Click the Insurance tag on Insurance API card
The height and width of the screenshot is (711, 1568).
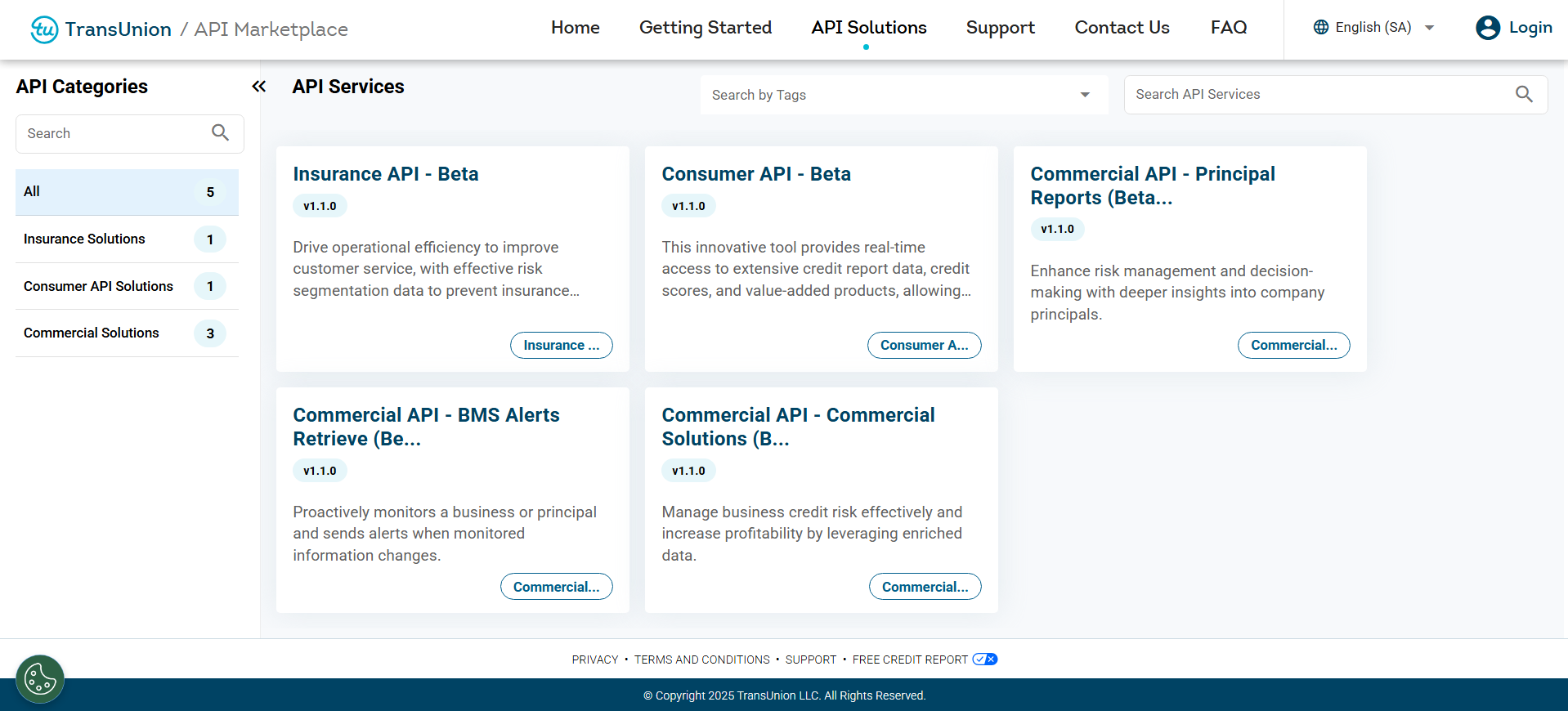pyautogui.click(x=562, y=345)
